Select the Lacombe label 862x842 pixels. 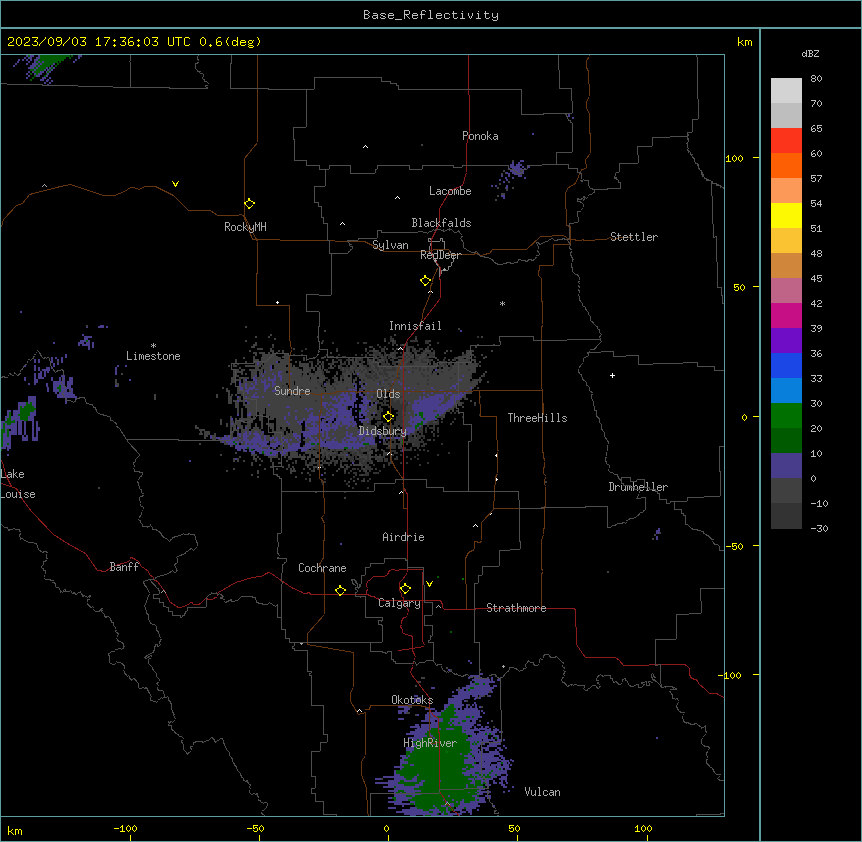[450, 191]
